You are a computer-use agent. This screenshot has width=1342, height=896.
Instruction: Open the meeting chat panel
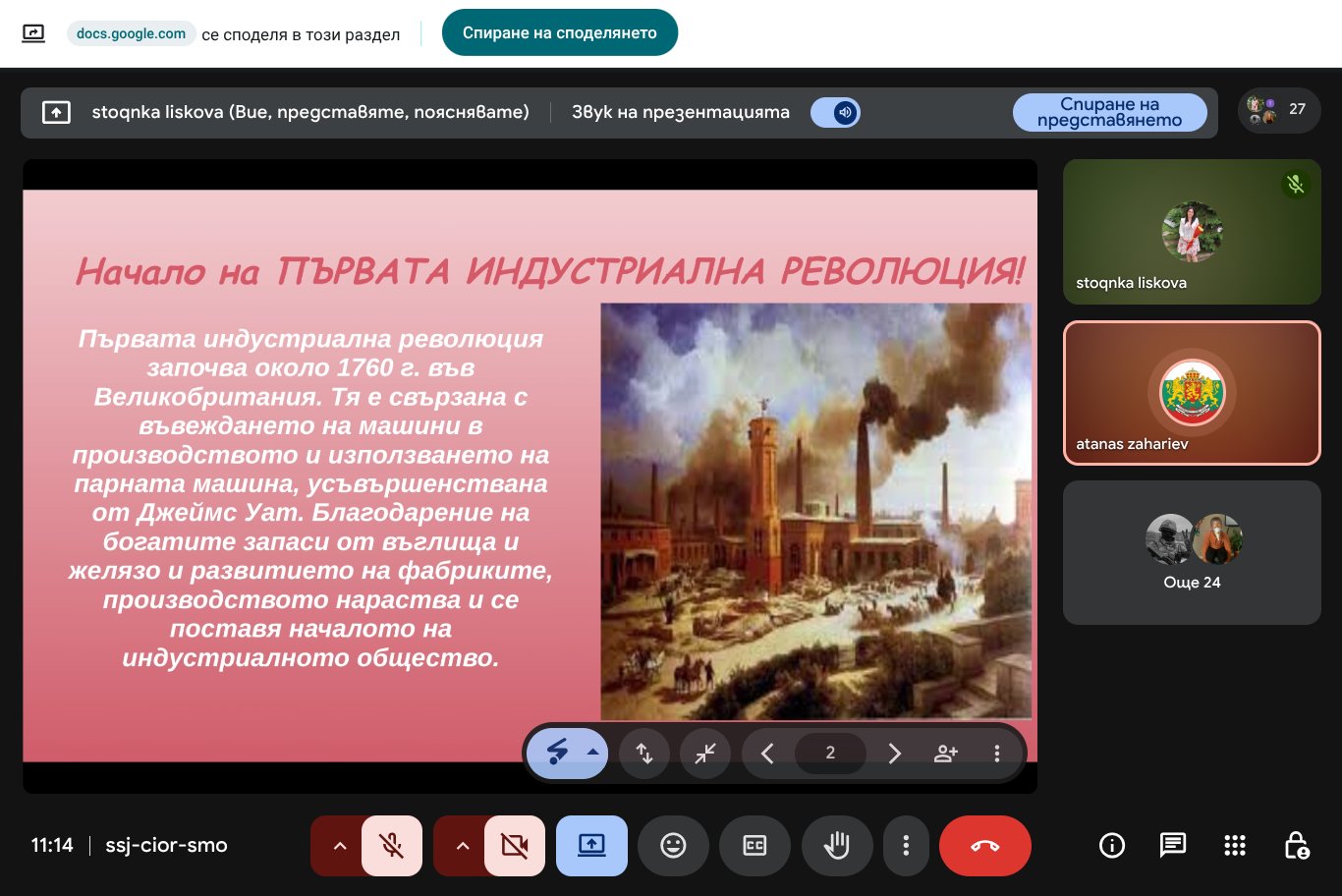tap(1172, 845)
